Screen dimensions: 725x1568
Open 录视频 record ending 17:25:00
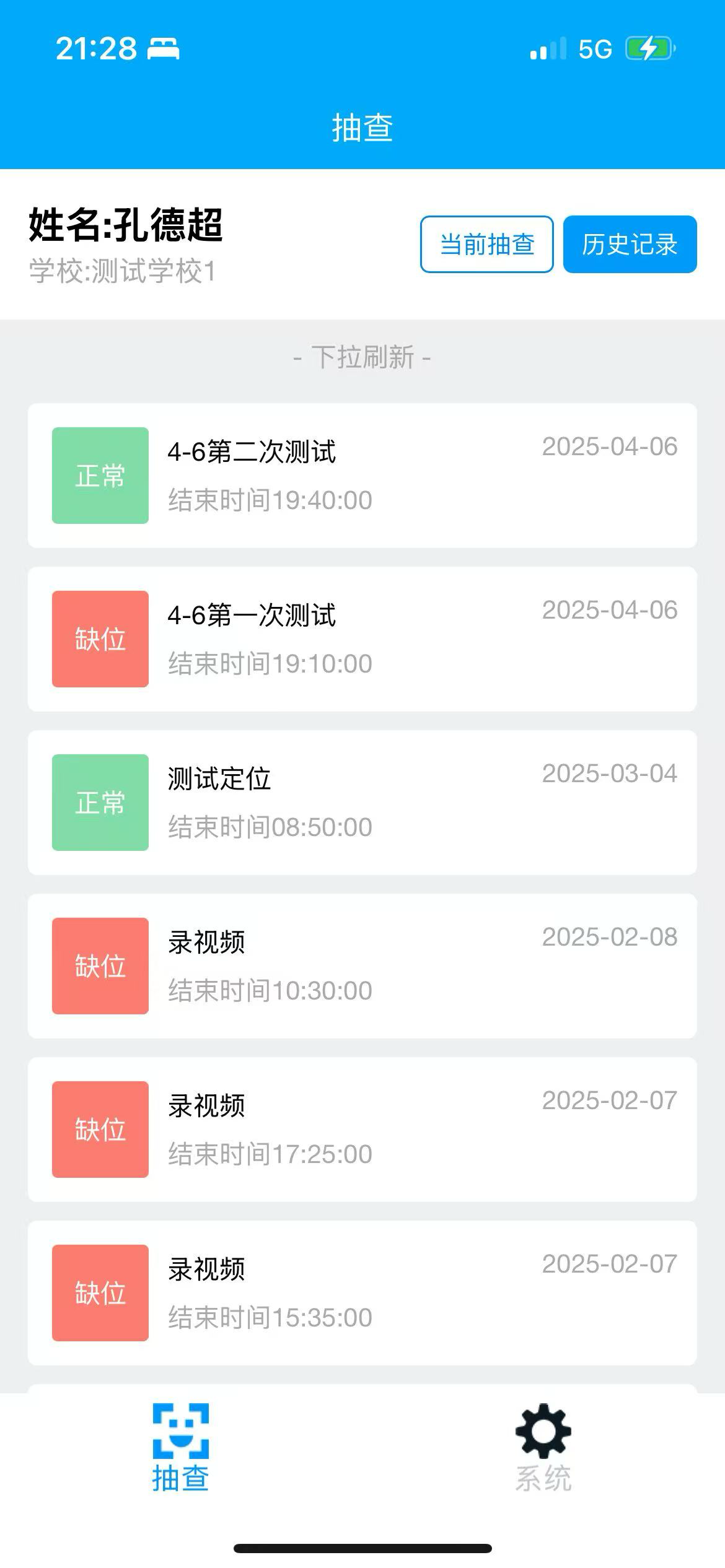click(x=362, y=1130)
